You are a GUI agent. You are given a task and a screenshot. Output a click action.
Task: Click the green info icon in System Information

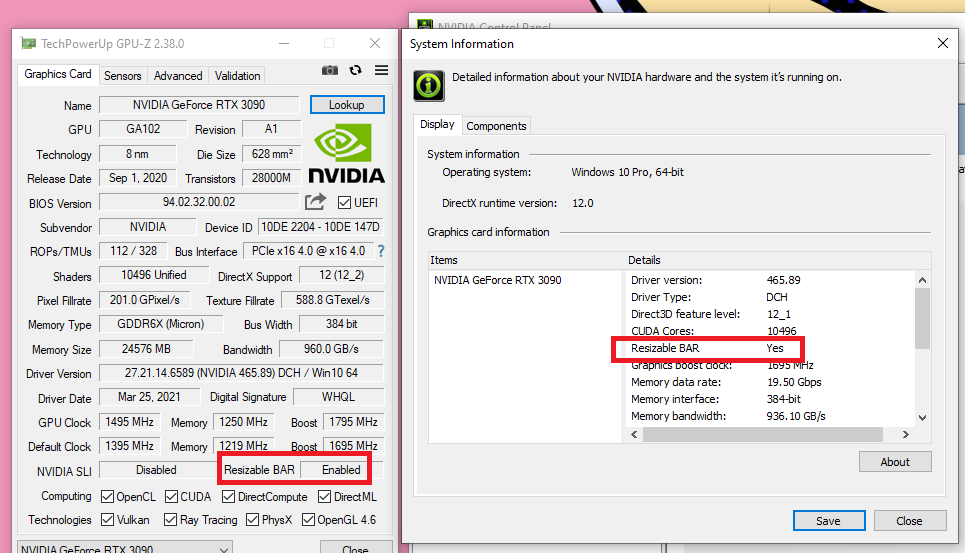pos(429,86)
